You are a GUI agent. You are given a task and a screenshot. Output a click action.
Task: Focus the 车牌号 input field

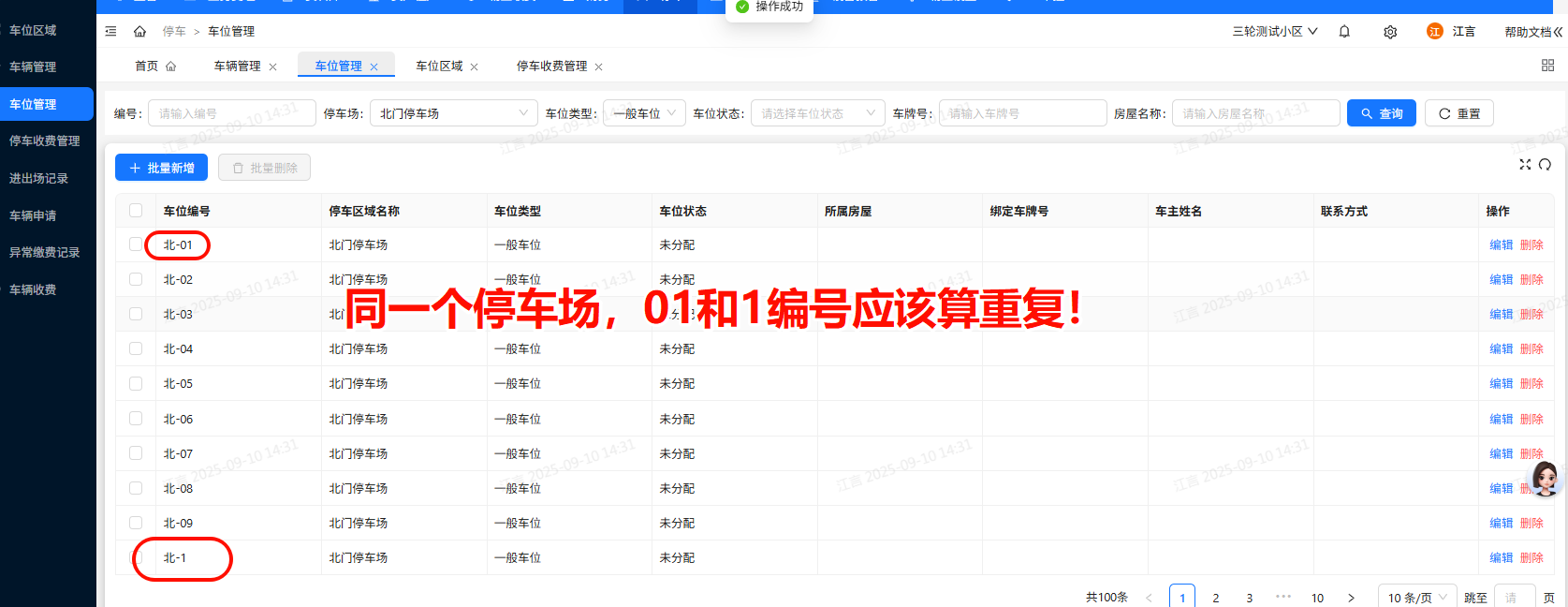click(1023, 113)
